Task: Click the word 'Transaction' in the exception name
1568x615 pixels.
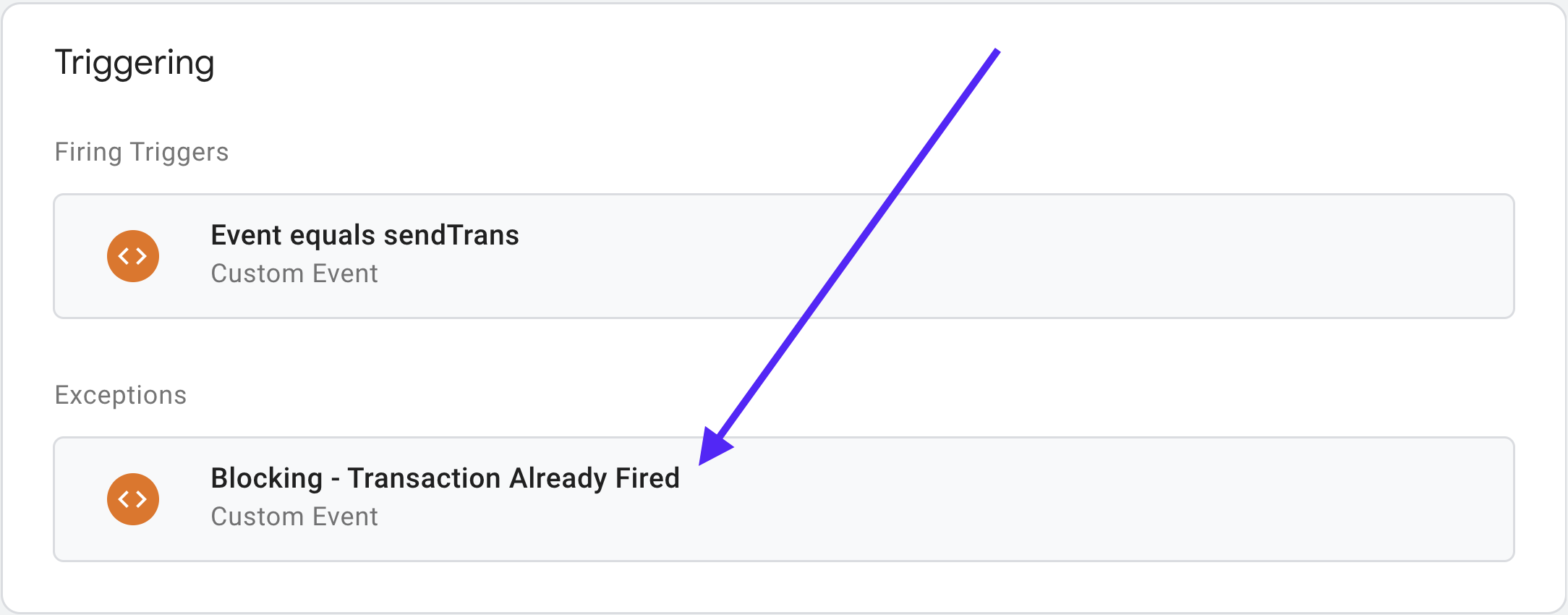Action: point(424,479)
